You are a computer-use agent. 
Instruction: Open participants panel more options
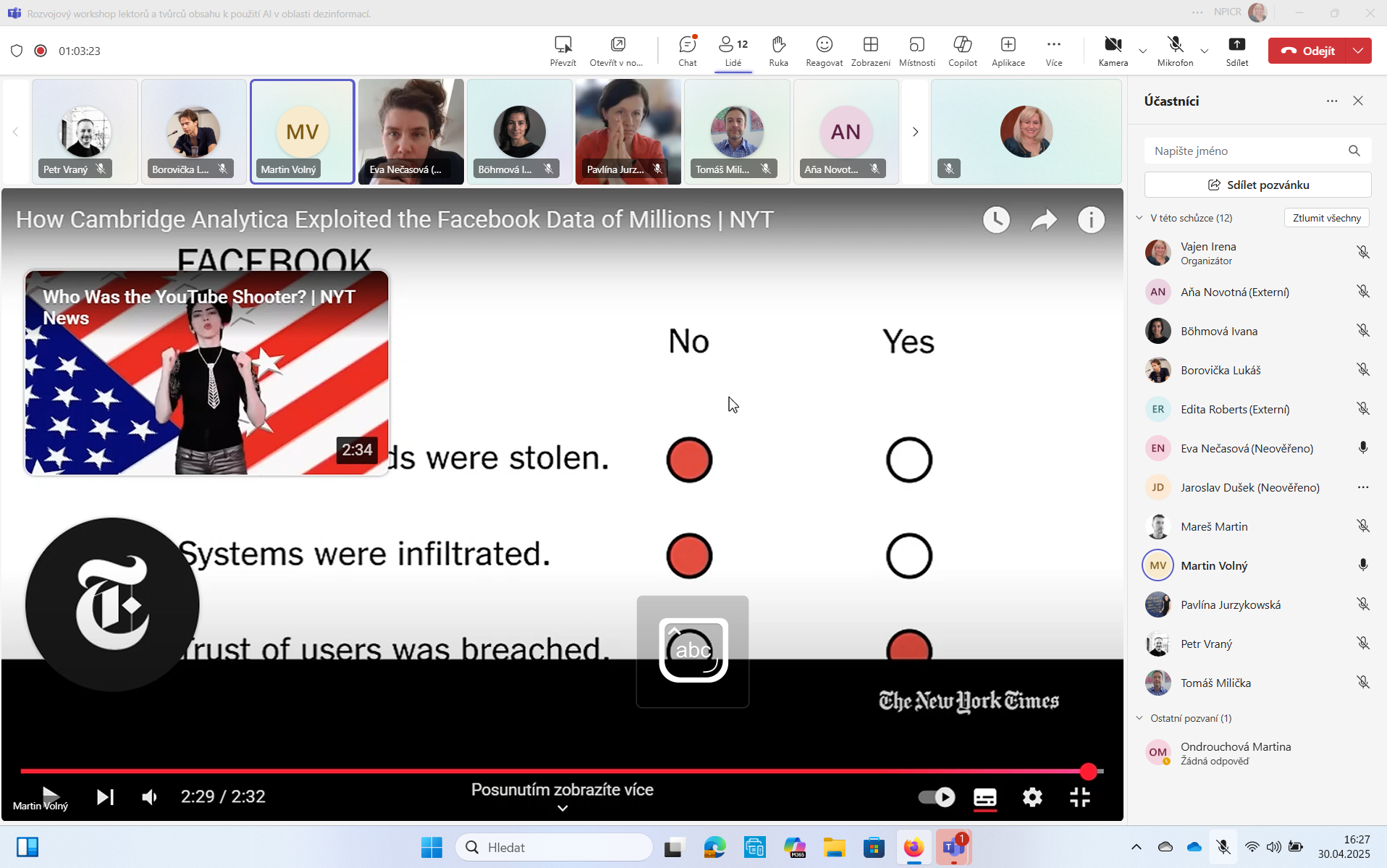click(1331, 101)
